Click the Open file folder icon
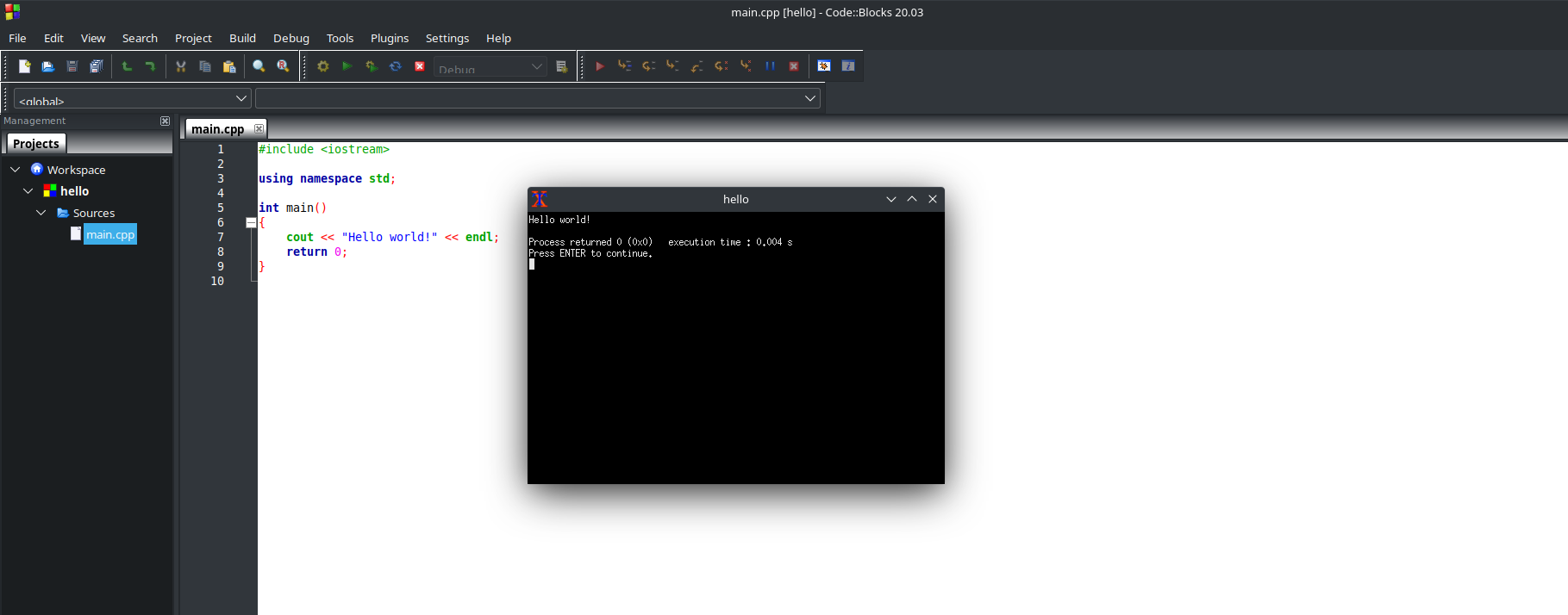This screenshot has height=615, width=1568. (48, 66)
